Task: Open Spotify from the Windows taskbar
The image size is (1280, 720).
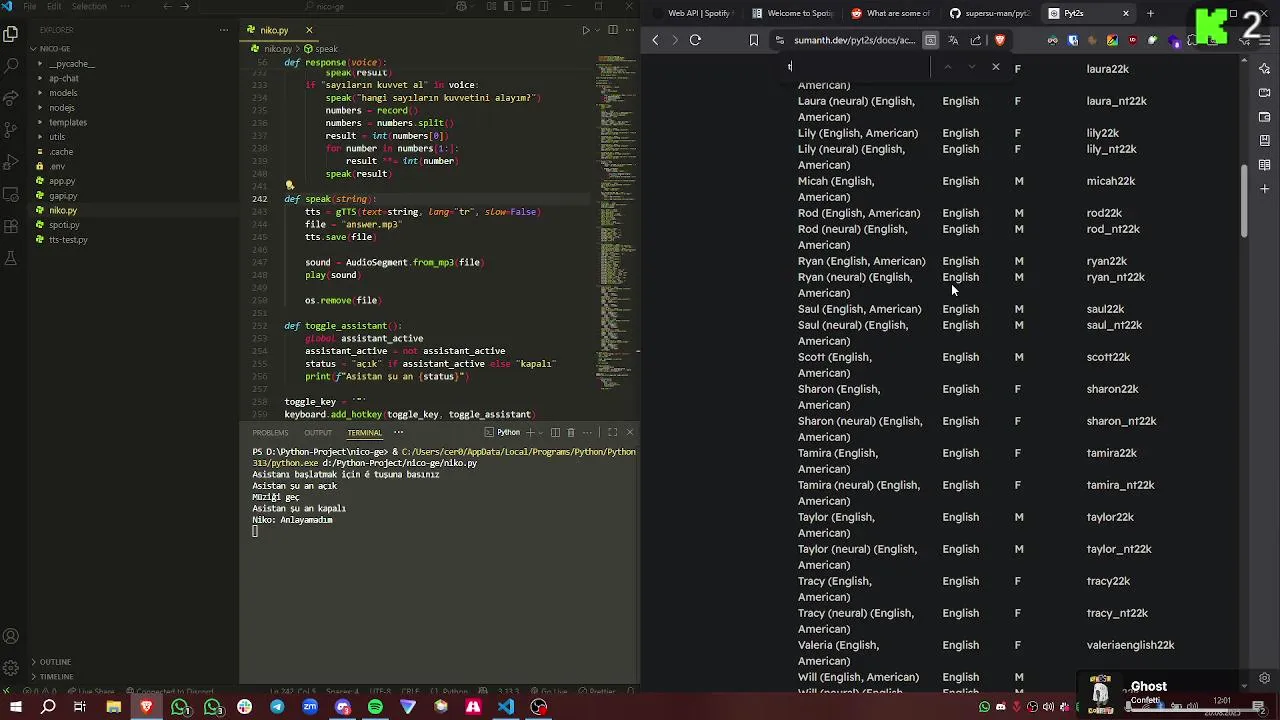Action: pos(375,707)
